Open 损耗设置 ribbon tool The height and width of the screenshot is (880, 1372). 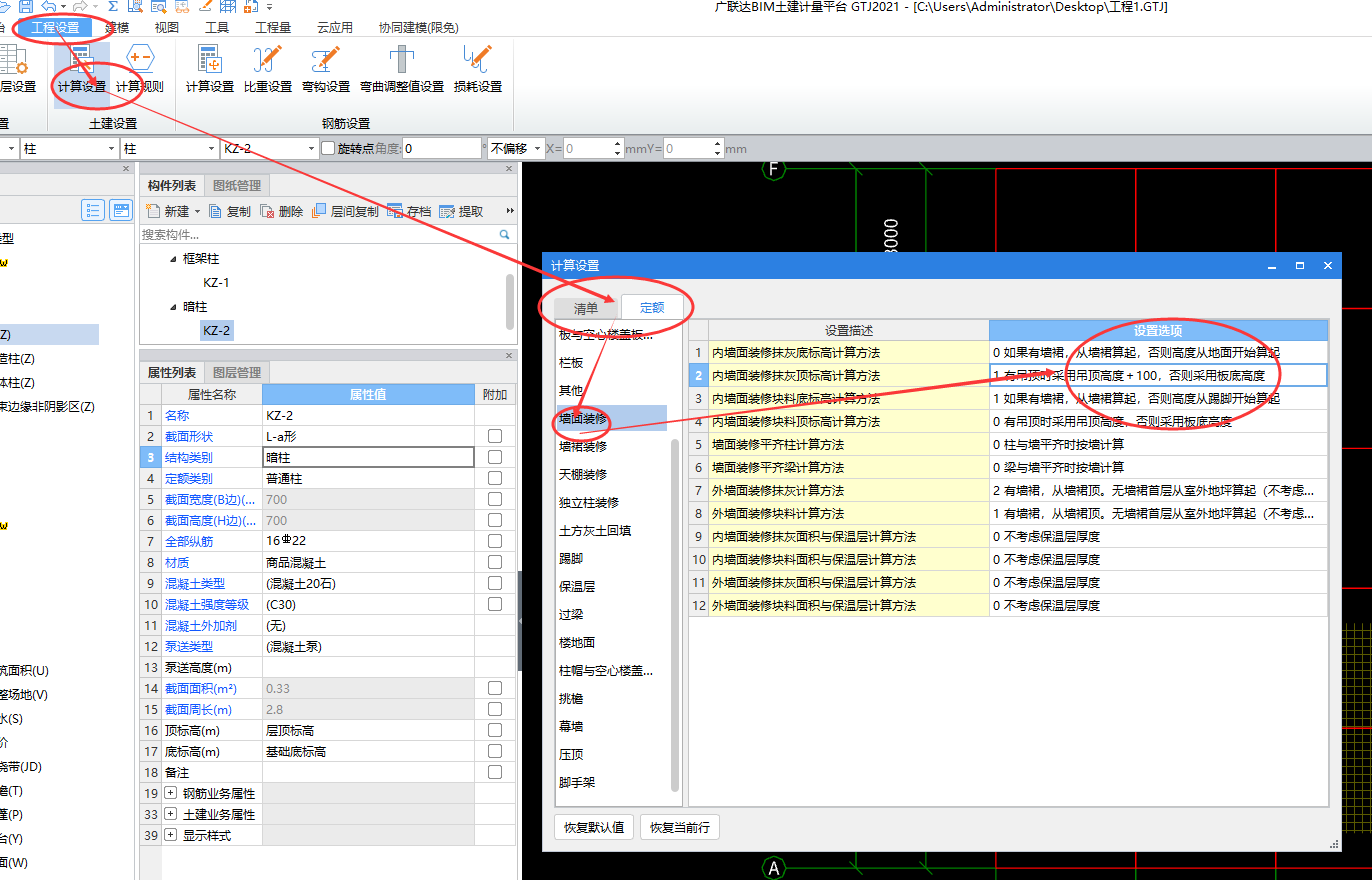[478, 69]
